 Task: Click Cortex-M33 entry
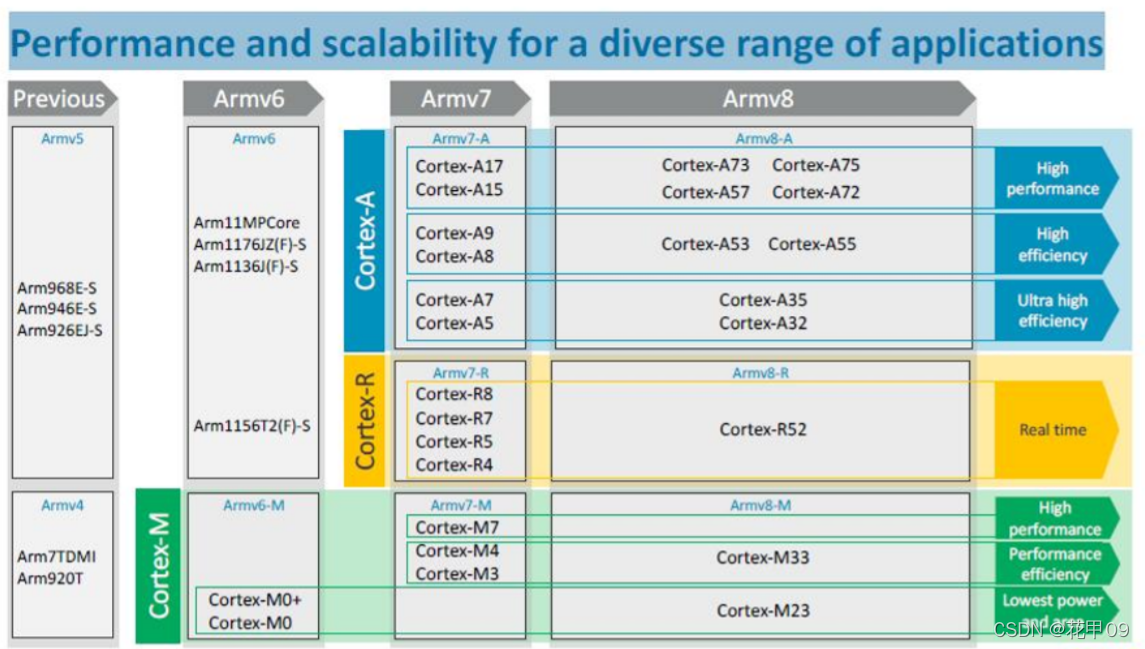pos(763,558)
